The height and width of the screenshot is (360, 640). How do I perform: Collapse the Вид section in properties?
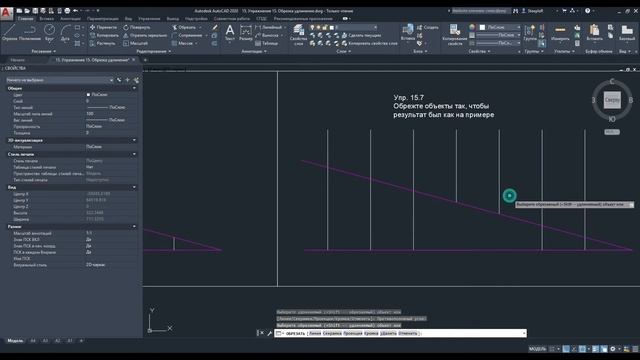[x=134, y=187]
